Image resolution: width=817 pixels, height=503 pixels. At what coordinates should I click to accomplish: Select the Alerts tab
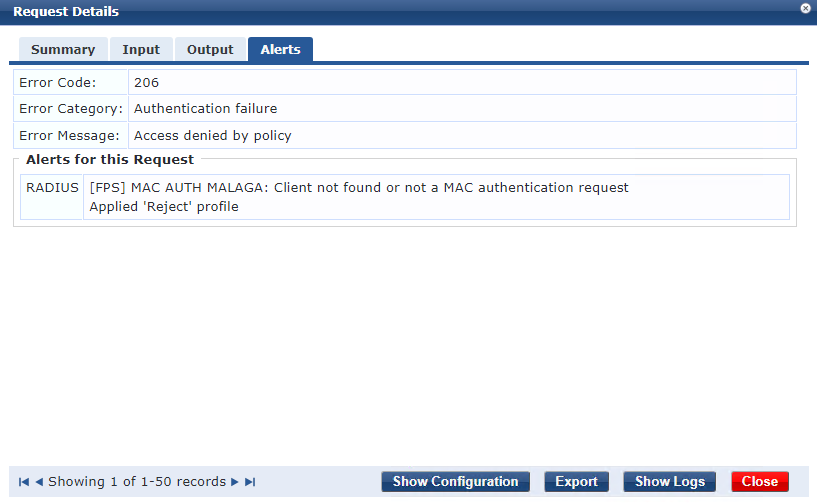tap(280, 49)
